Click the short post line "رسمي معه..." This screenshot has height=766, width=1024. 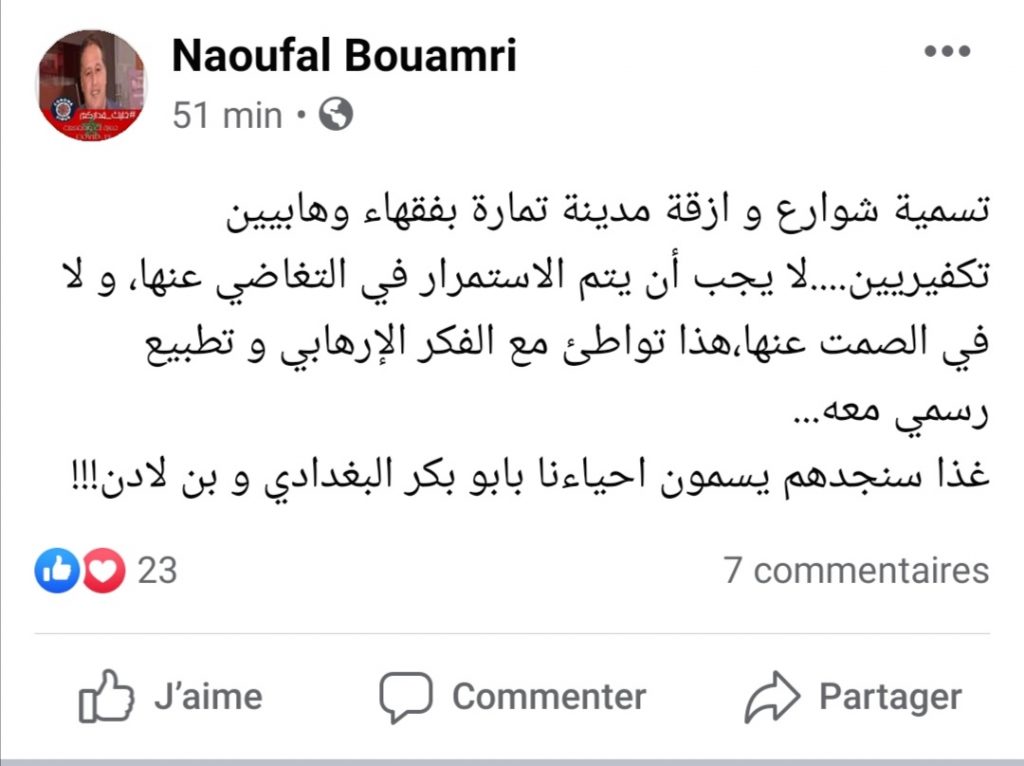coord(891,413)
